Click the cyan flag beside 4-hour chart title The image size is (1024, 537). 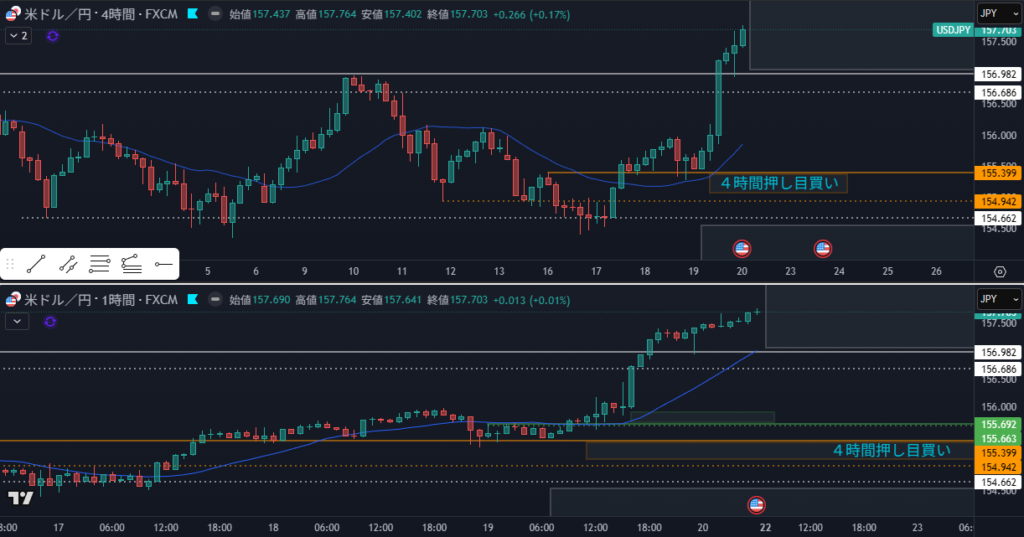[x=191, y=13]
